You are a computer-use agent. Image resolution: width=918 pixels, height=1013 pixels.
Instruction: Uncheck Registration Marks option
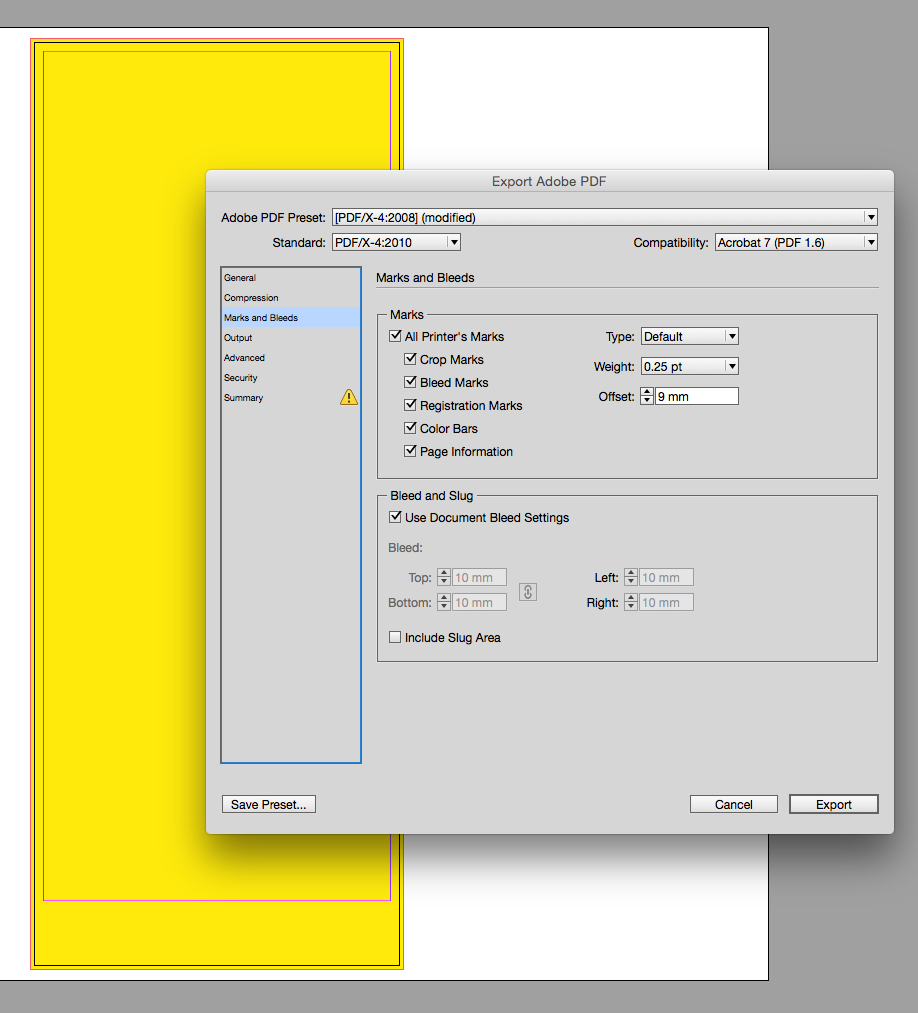coord(410,405)
